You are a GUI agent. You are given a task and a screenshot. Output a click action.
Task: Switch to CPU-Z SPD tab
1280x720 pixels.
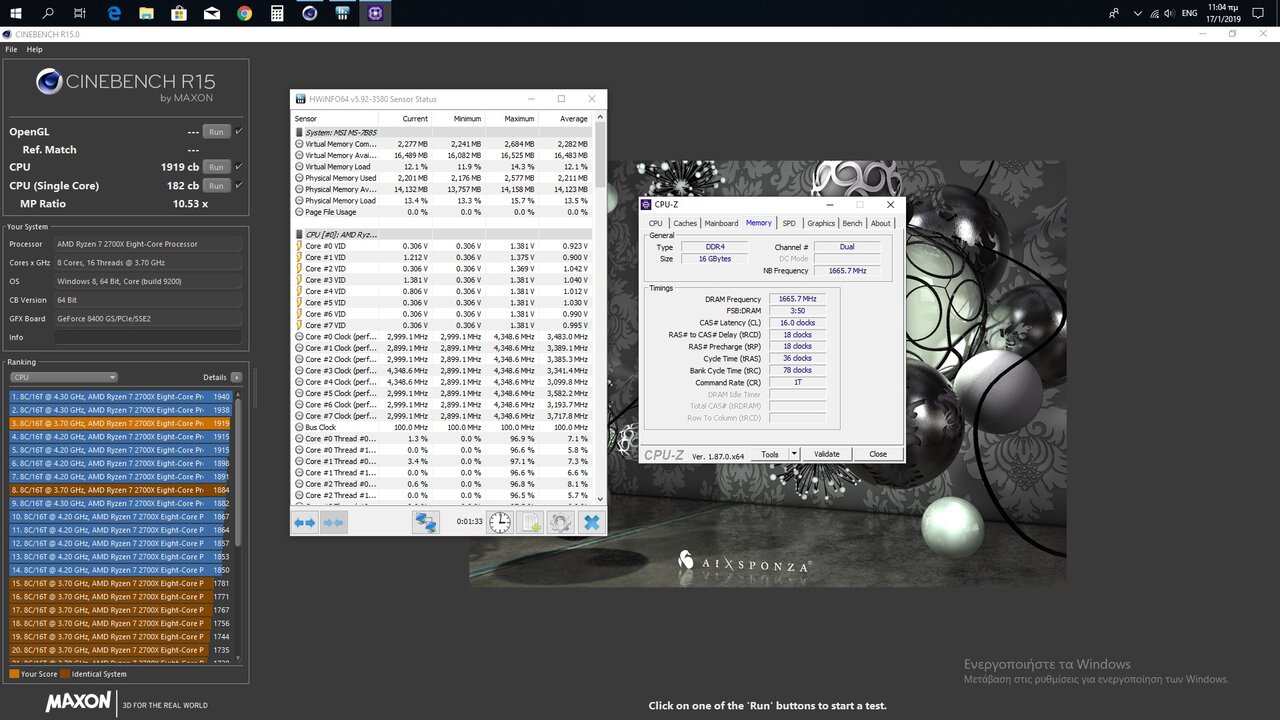tap(789, 223)
